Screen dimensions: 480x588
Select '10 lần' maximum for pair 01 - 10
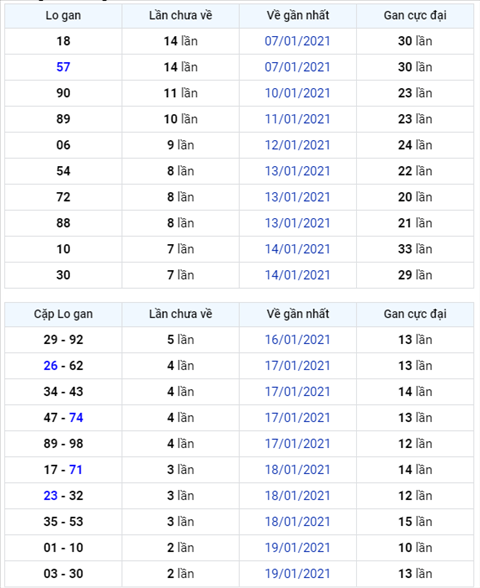[415, 548]
